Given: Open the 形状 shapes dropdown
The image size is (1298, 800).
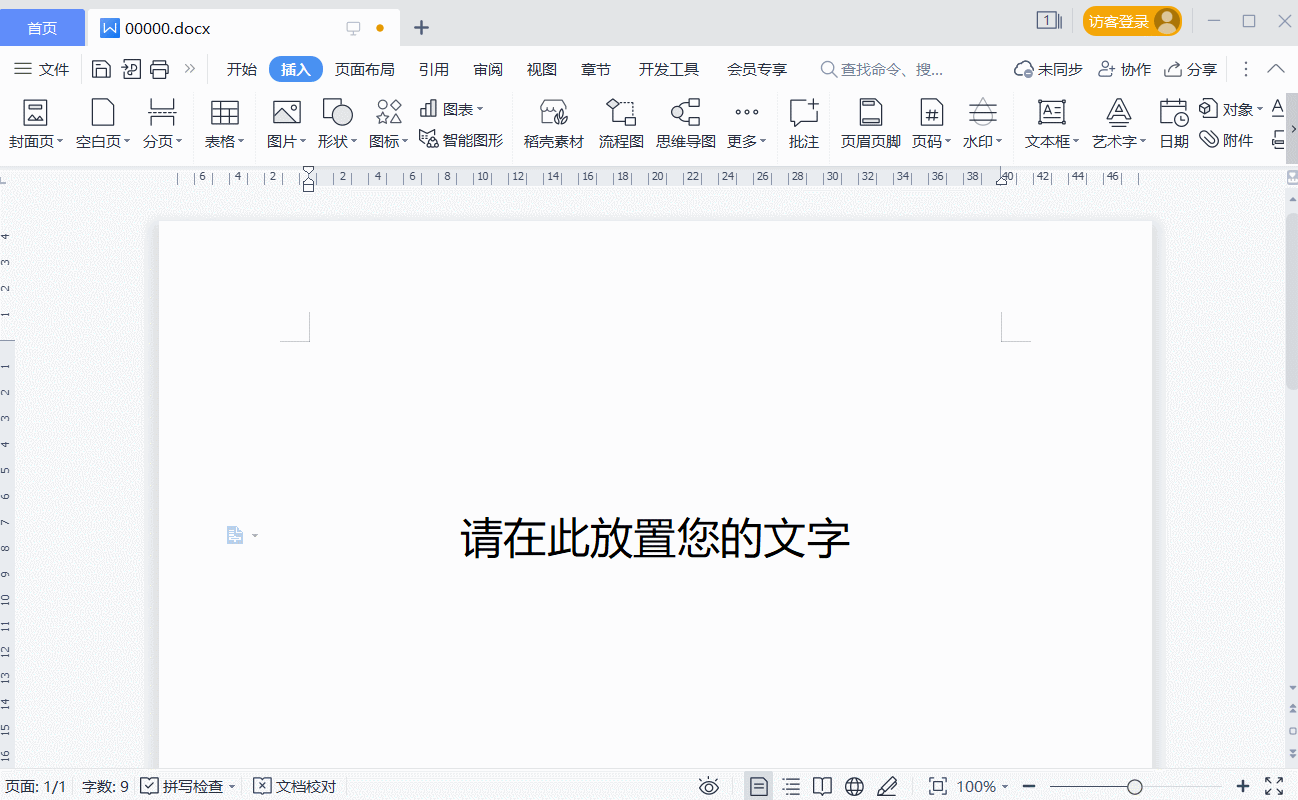Looking at the screenshot, I should click(338, 141).
